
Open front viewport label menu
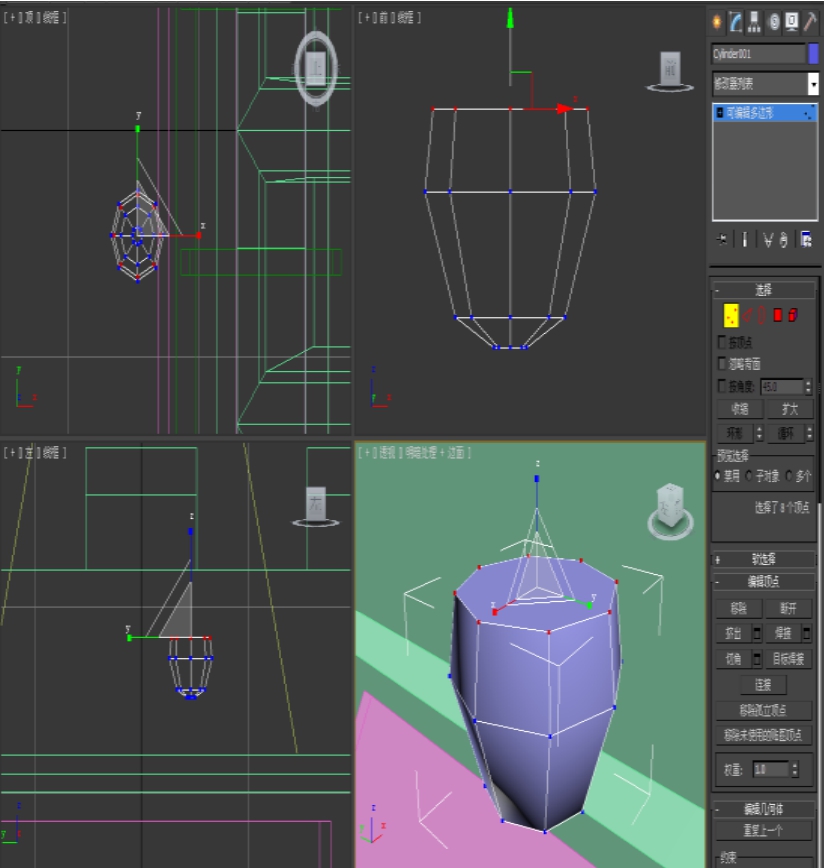[390, 18]
